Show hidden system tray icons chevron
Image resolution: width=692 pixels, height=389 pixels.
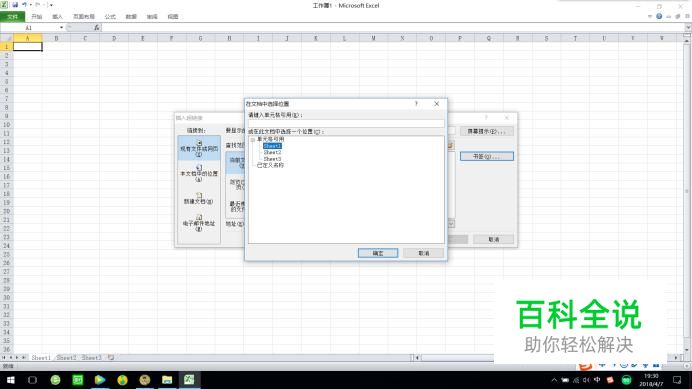click(554, 380)
